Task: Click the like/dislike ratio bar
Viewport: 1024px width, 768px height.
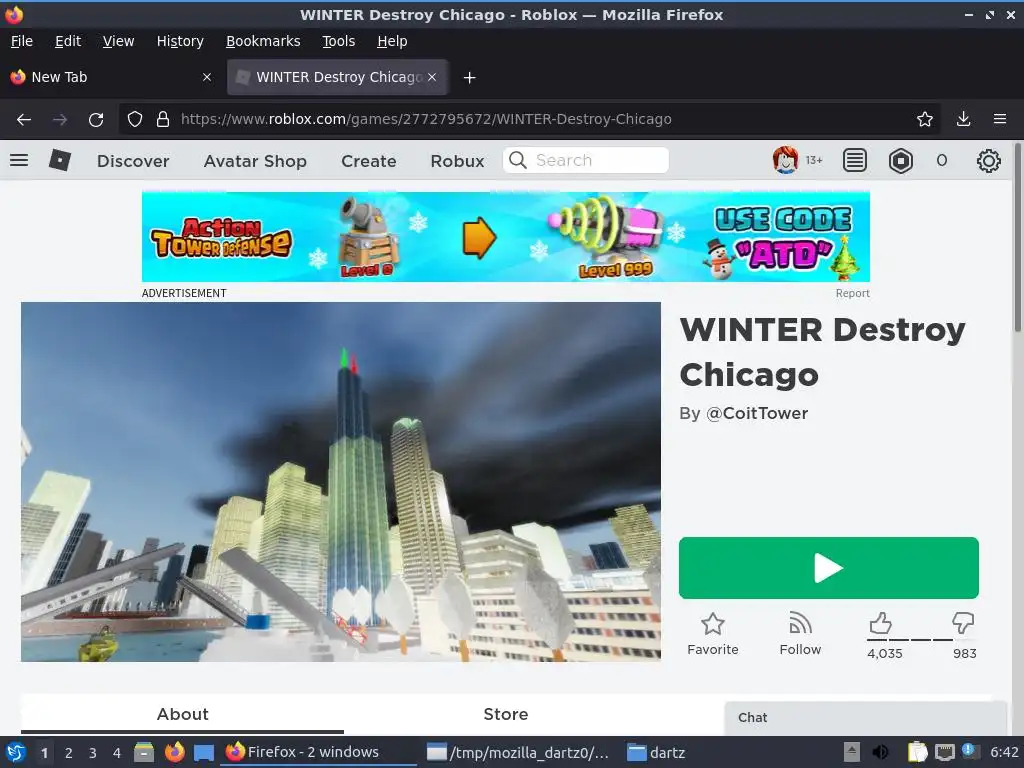Action: coord(921,640)
